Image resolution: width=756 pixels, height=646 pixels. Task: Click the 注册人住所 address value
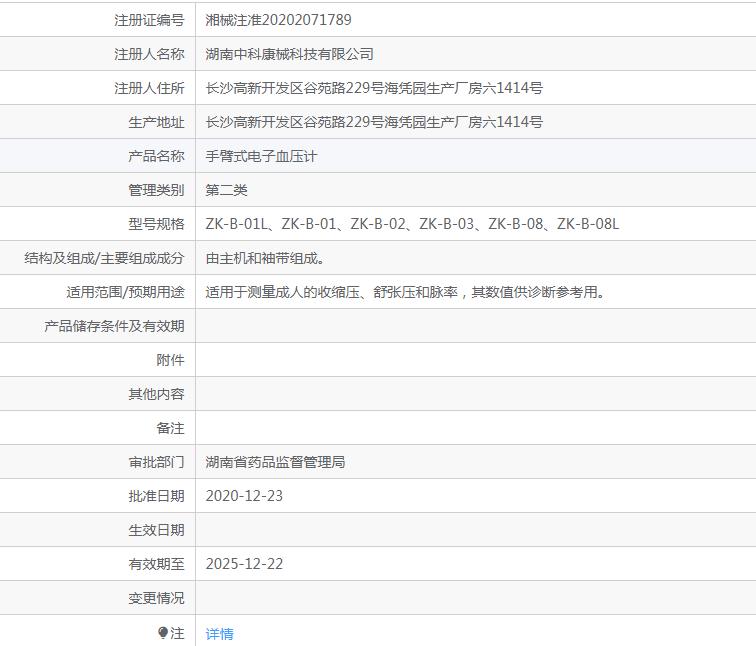point(374,88)
